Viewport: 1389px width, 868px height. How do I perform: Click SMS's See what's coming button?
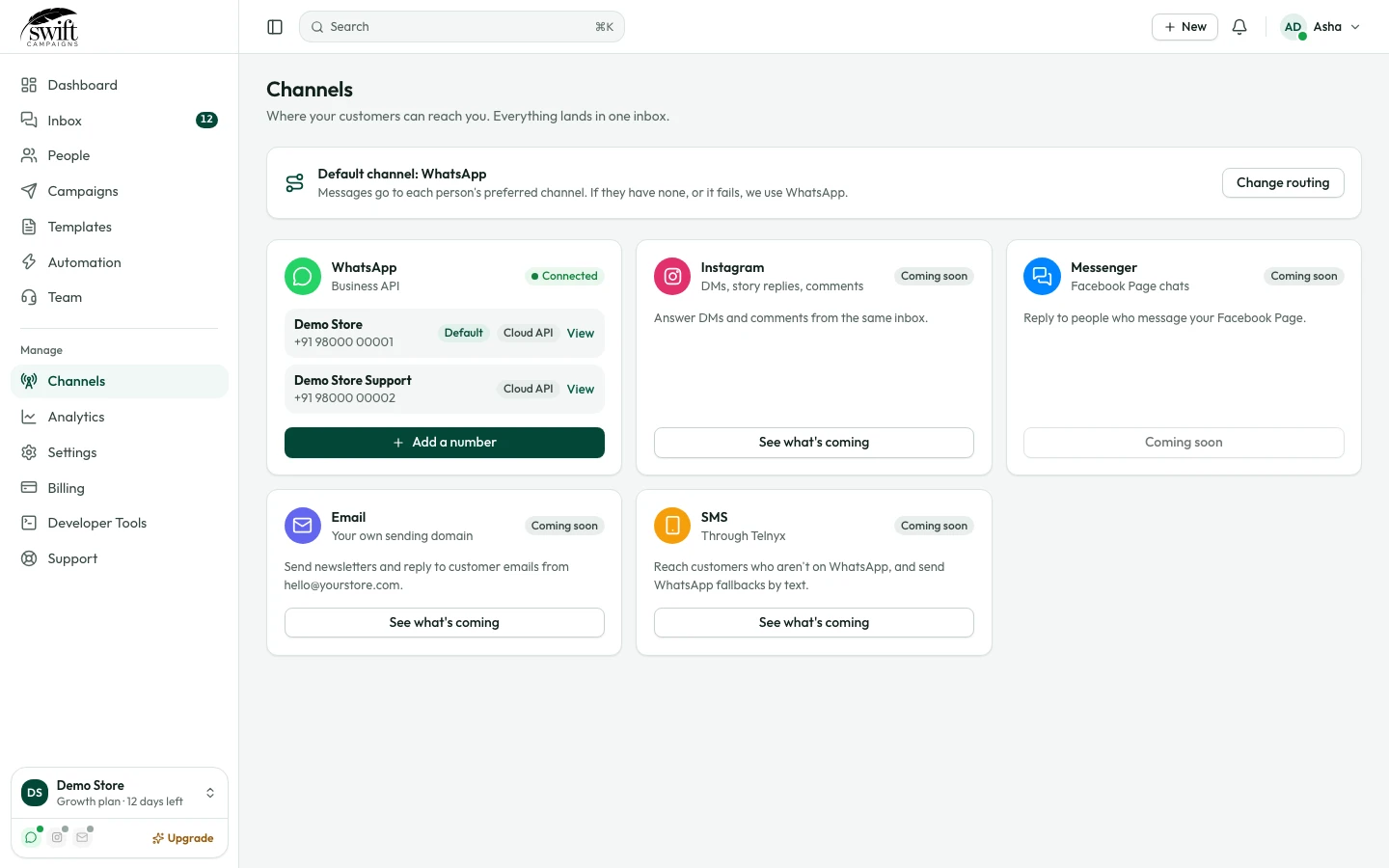[x=814, y=623]
